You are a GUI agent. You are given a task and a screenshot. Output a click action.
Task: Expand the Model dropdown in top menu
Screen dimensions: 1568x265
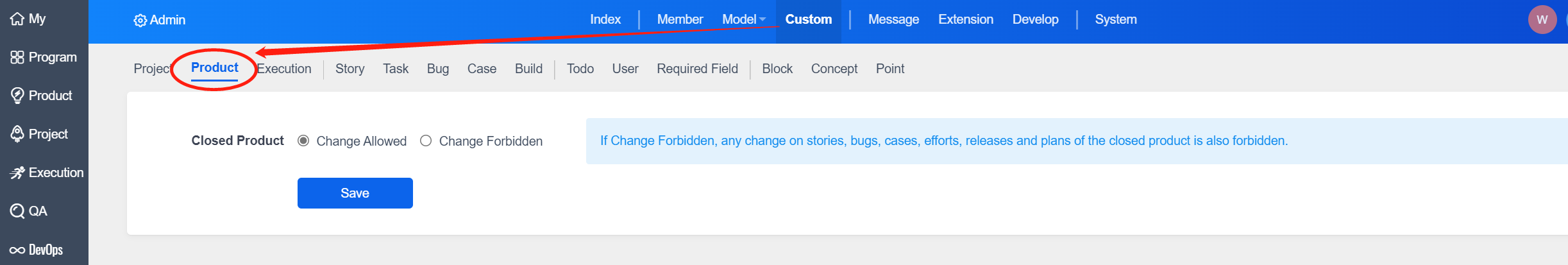click(x=744, y=20)
